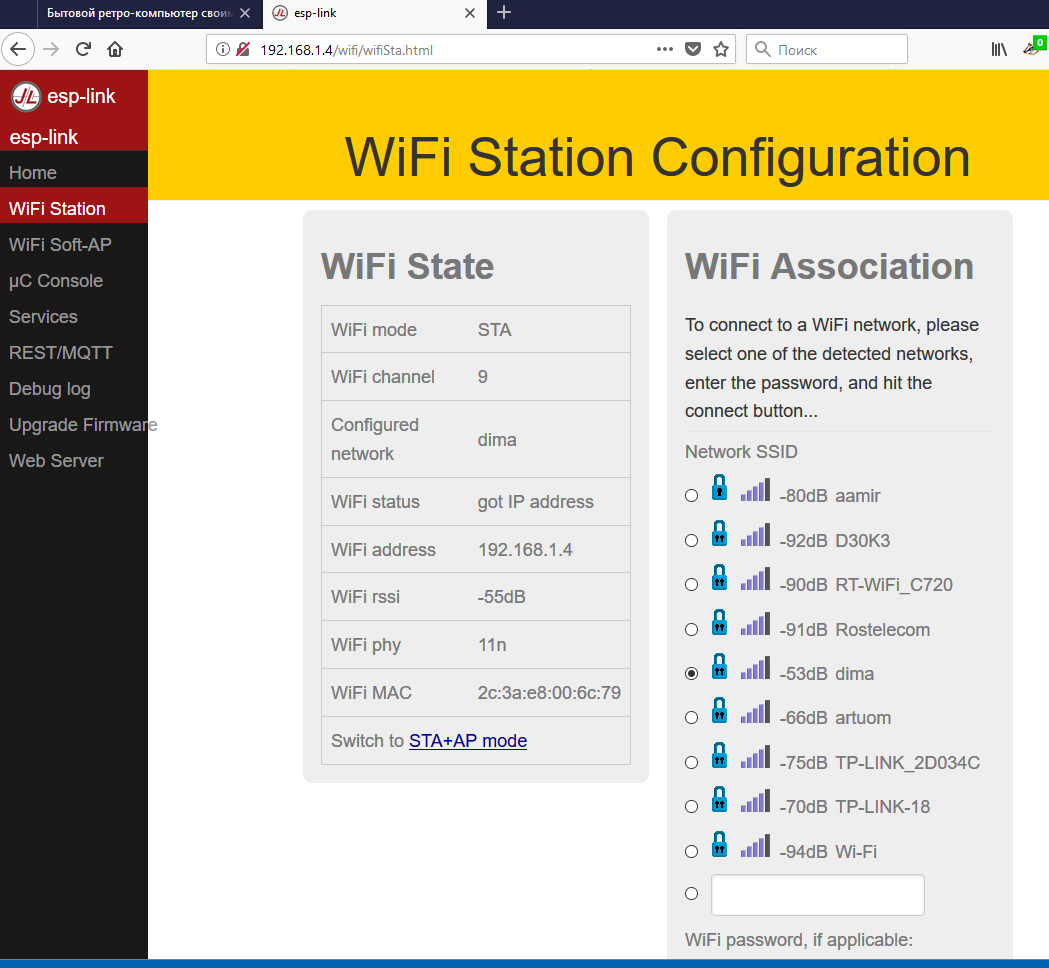Click the esp-link logo icon in the sidebar
Screen dimensions: 1049x968
[x=26, y=96]
